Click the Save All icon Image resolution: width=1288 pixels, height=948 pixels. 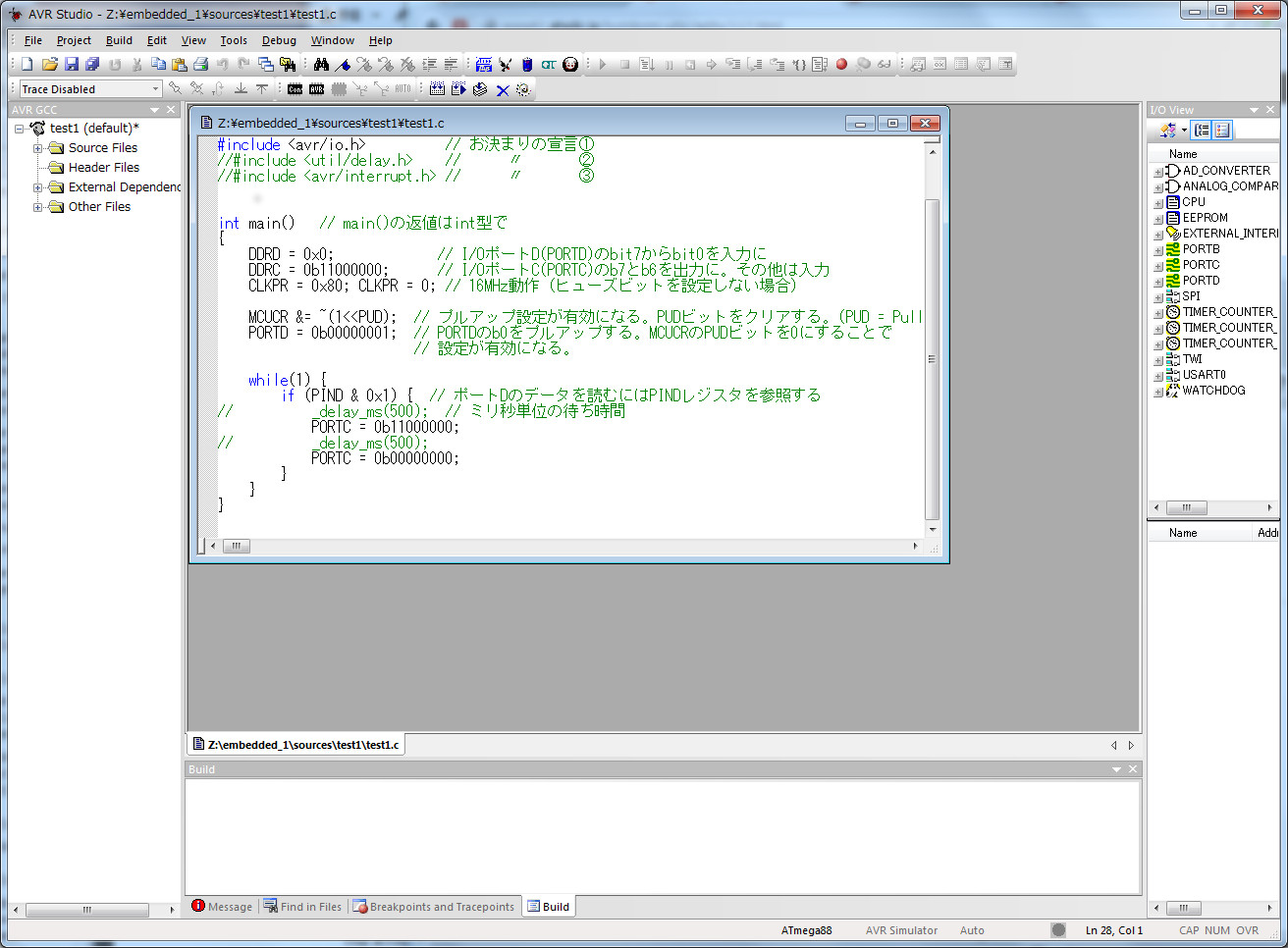pyautogui.click(x=92, y=64)
